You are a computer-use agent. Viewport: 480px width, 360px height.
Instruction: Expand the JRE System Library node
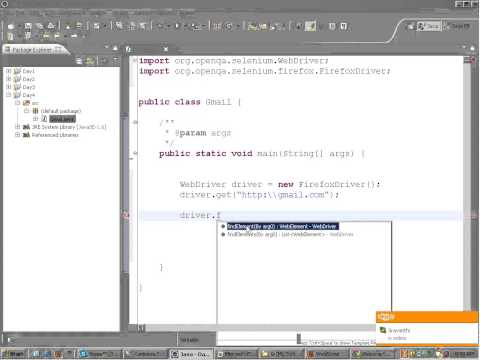click(17, 127)
